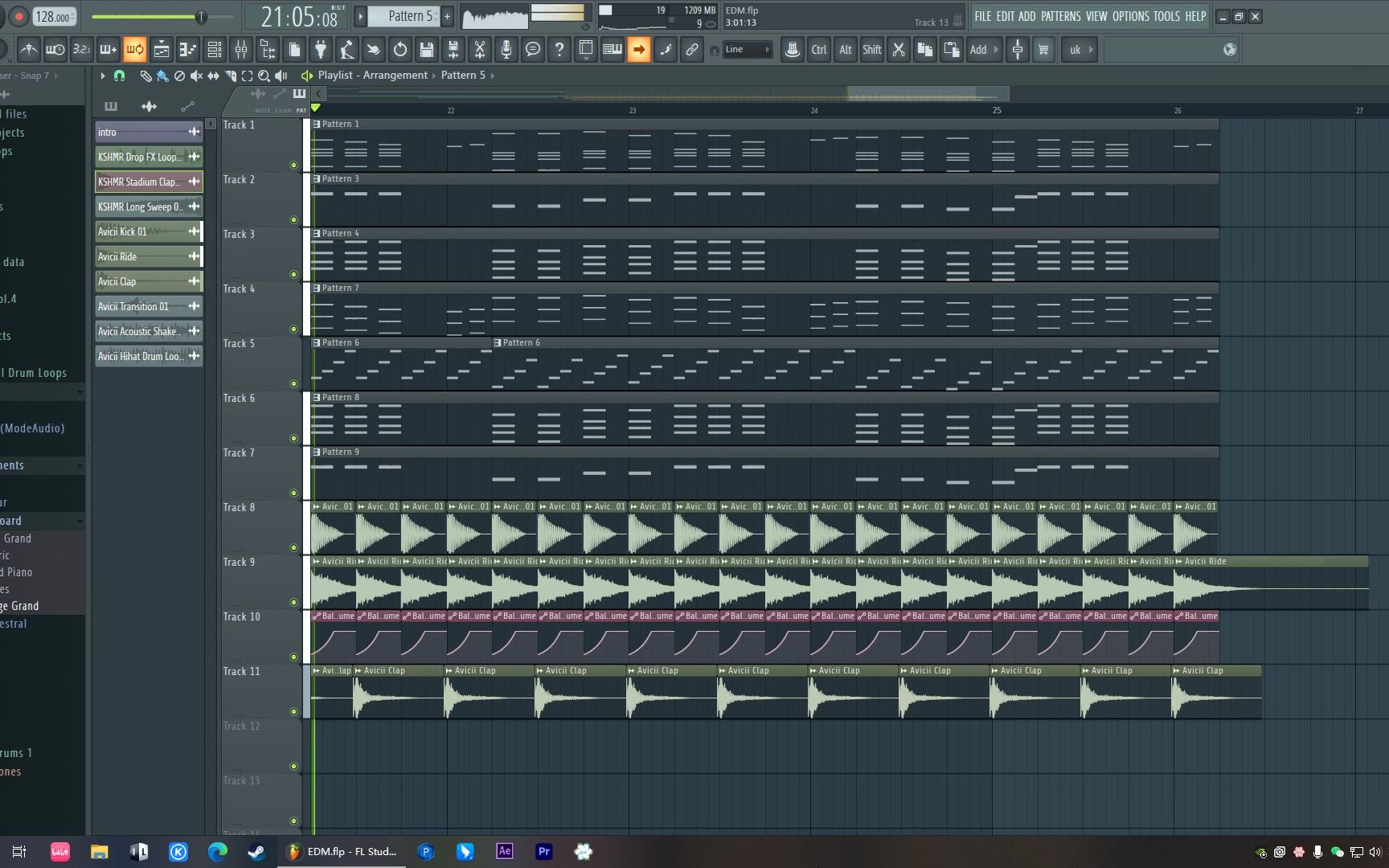Viewport: 1389px width, 868px height.
Task: Open the plugin picker plug icon
Action: click(321, 50)
